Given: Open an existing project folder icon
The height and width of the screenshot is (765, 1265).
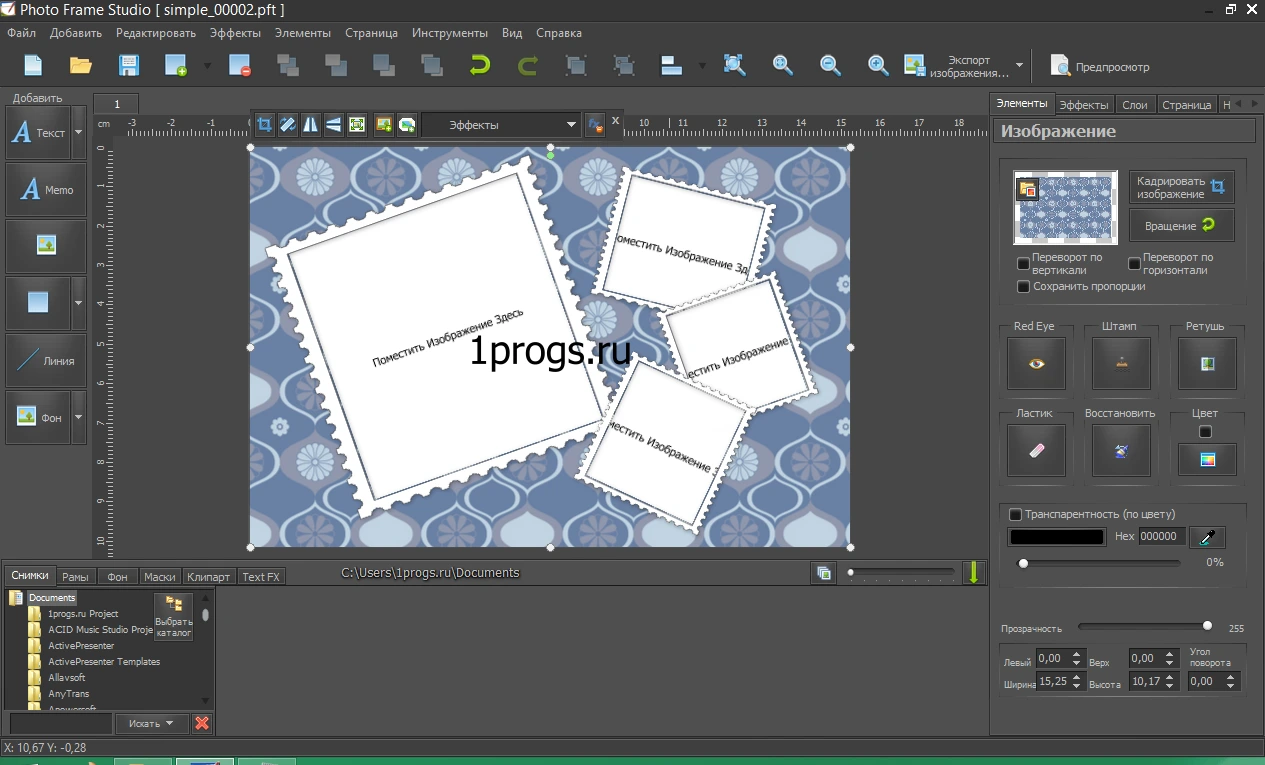Looking at the screenshot, I should tap(81, 66).
